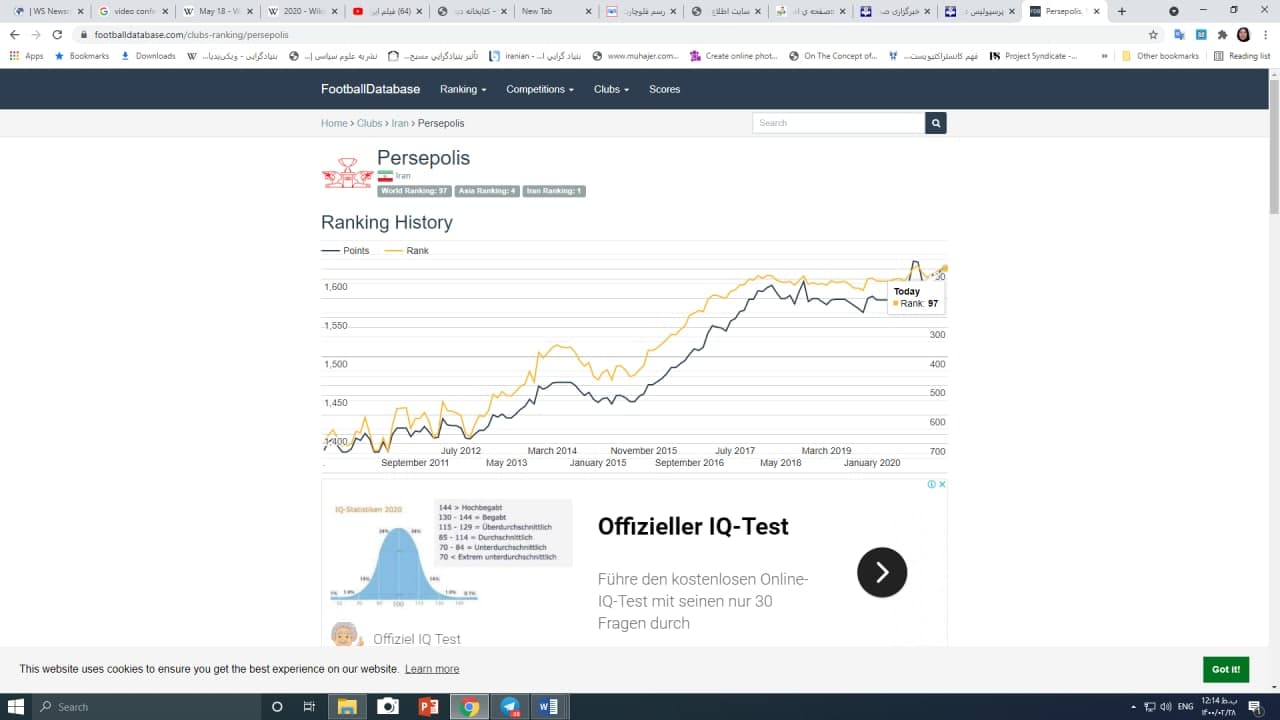Open File Explorer from the taskbar
The image size is (1280, 720).
pos(347,707)
